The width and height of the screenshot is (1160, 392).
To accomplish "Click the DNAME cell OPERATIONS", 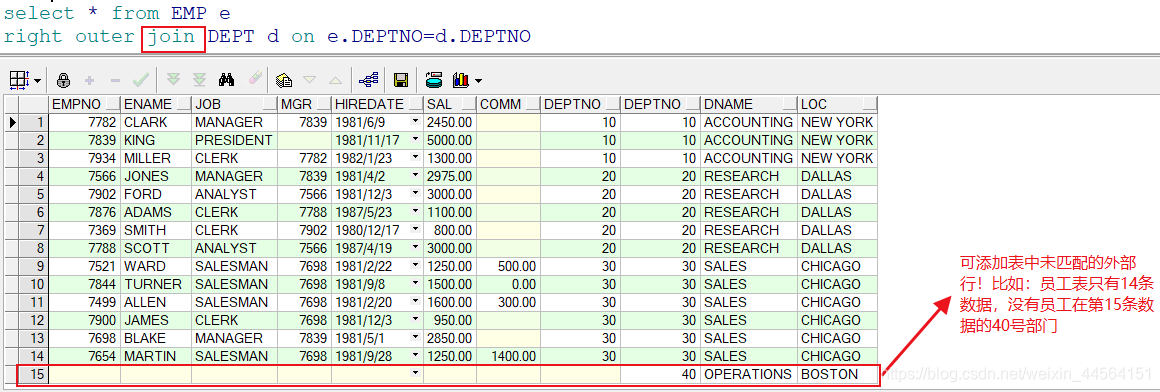I will click(749, 374).
